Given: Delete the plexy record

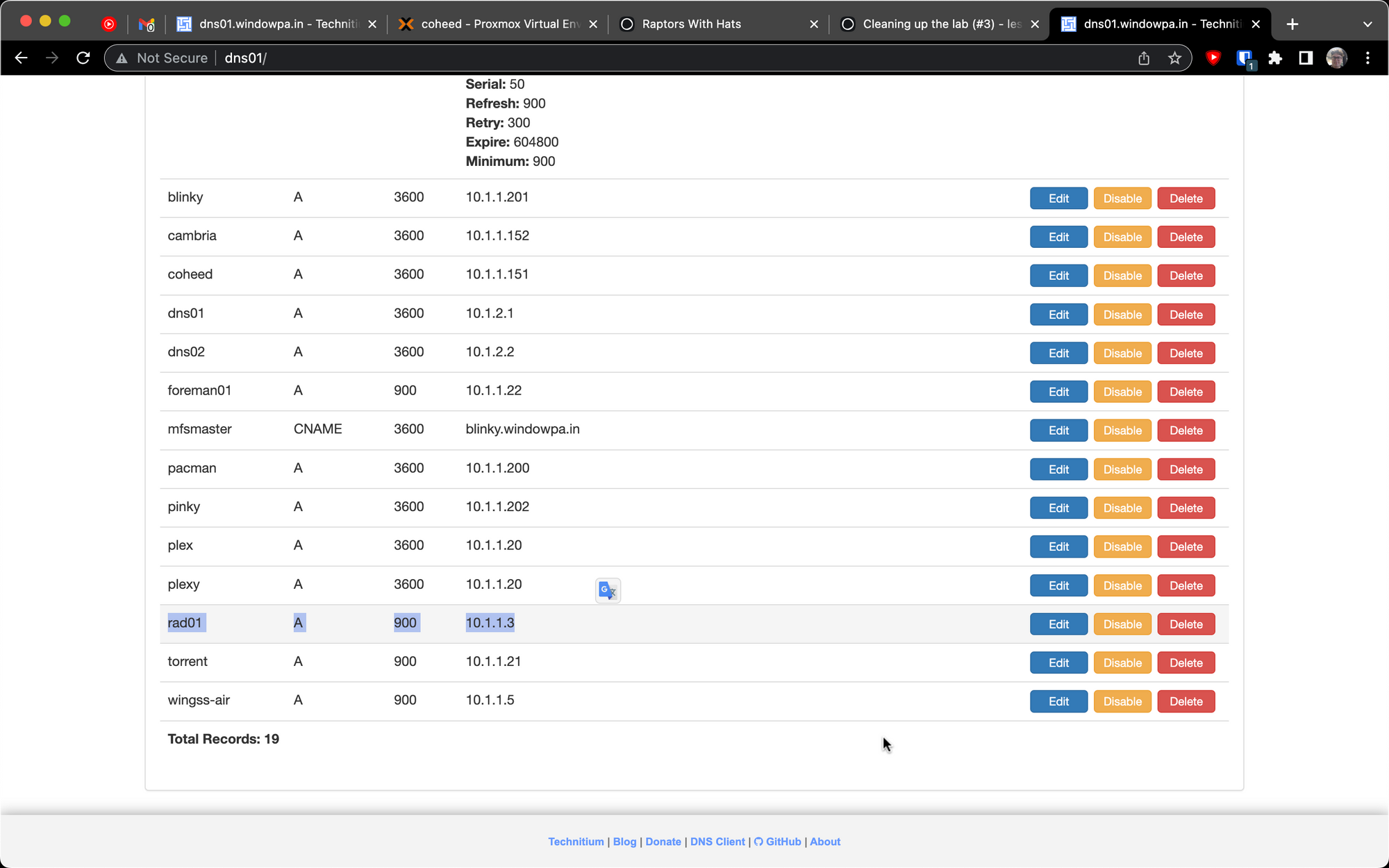Looking at the screenshot, I should tap(1186, 586).
